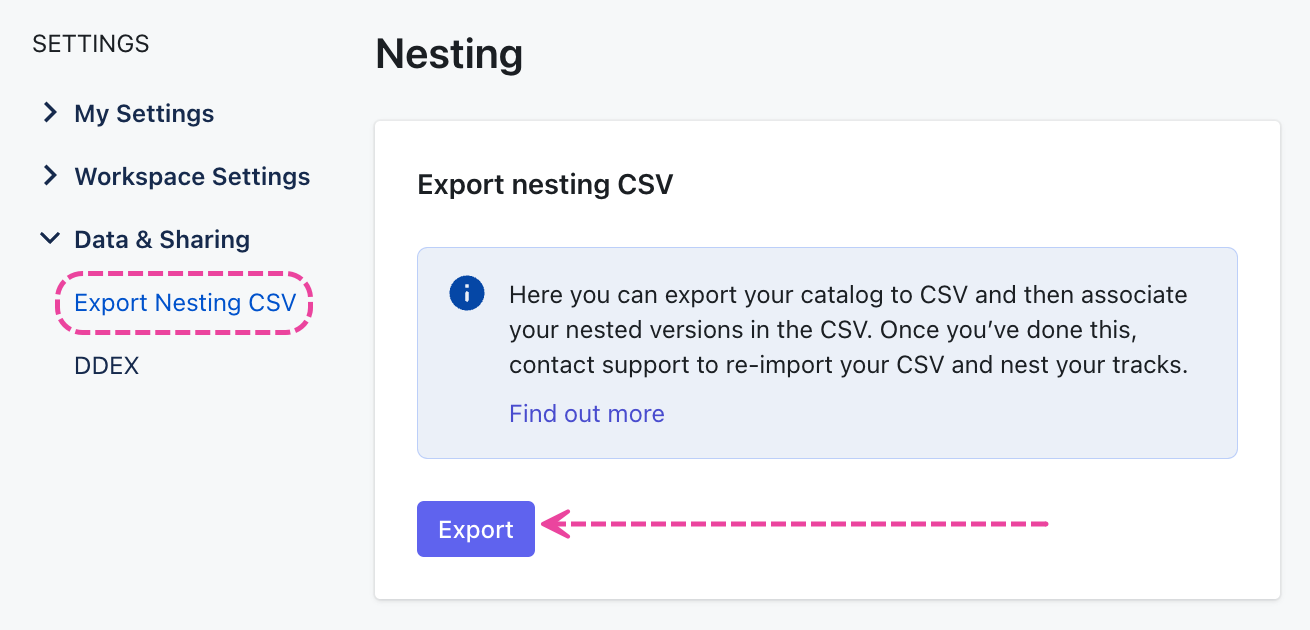
Task: Expand the Workspace Settings chevron
Action: [49, 176]
